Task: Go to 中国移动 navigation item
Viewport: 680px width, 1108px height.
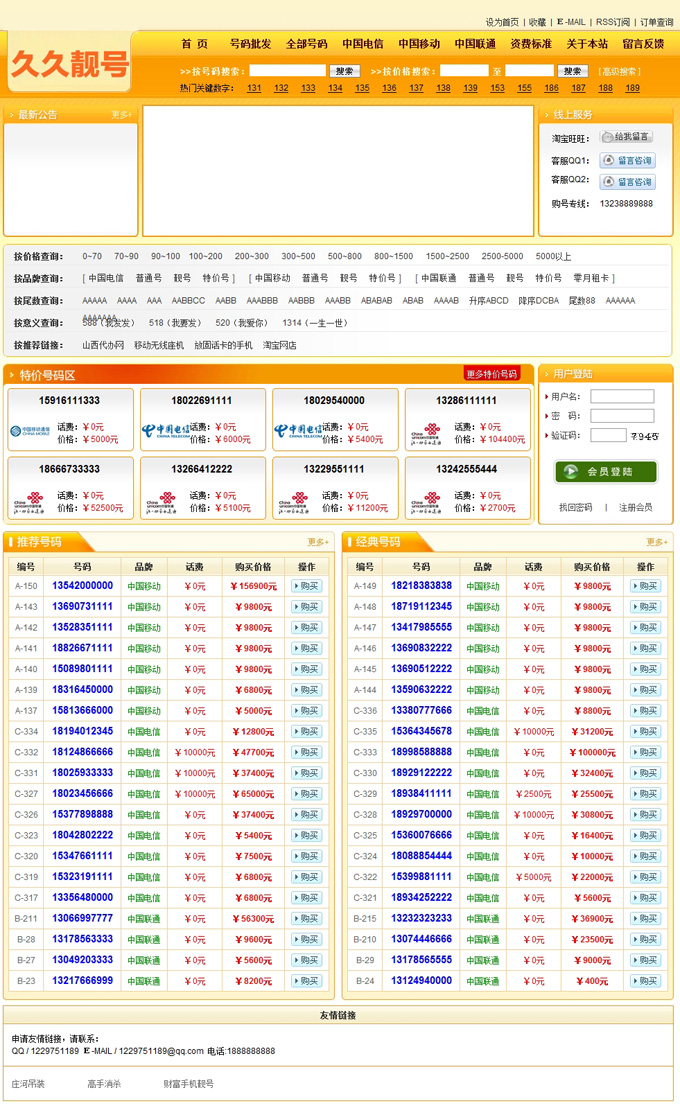Action: pos(418,44)
